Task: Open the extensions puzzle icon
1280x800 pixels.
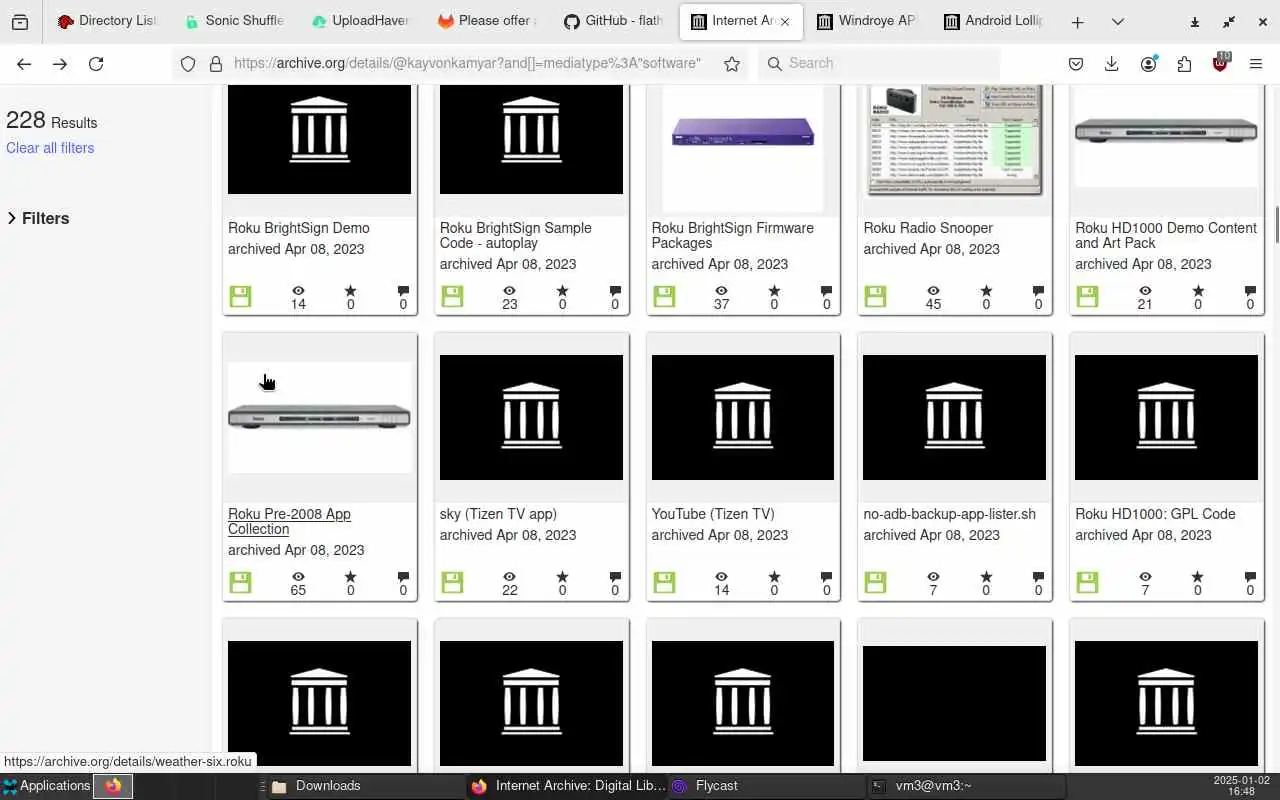Action: 1184,63
